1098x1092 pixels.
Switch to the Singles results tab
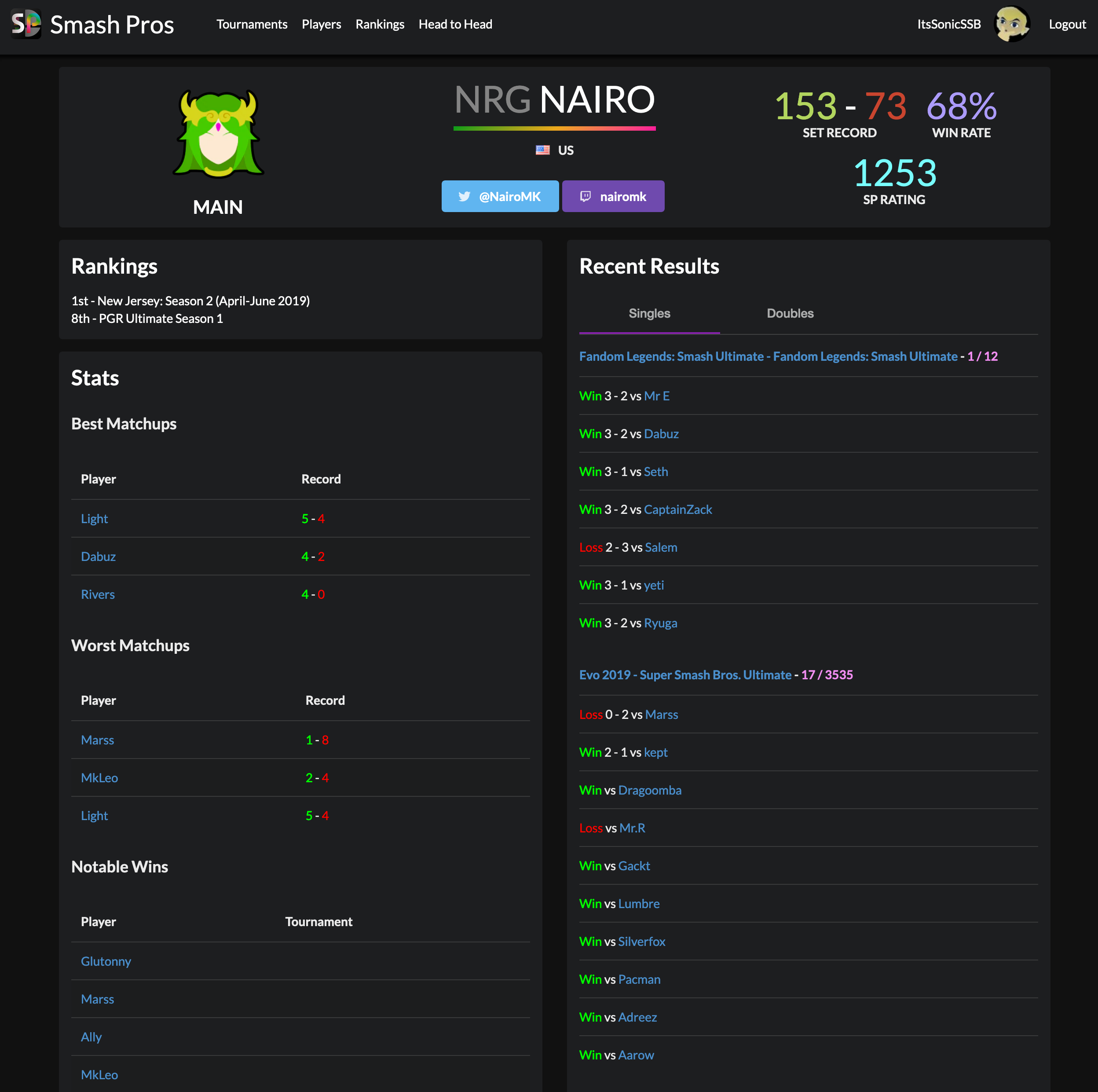point(650,313)
